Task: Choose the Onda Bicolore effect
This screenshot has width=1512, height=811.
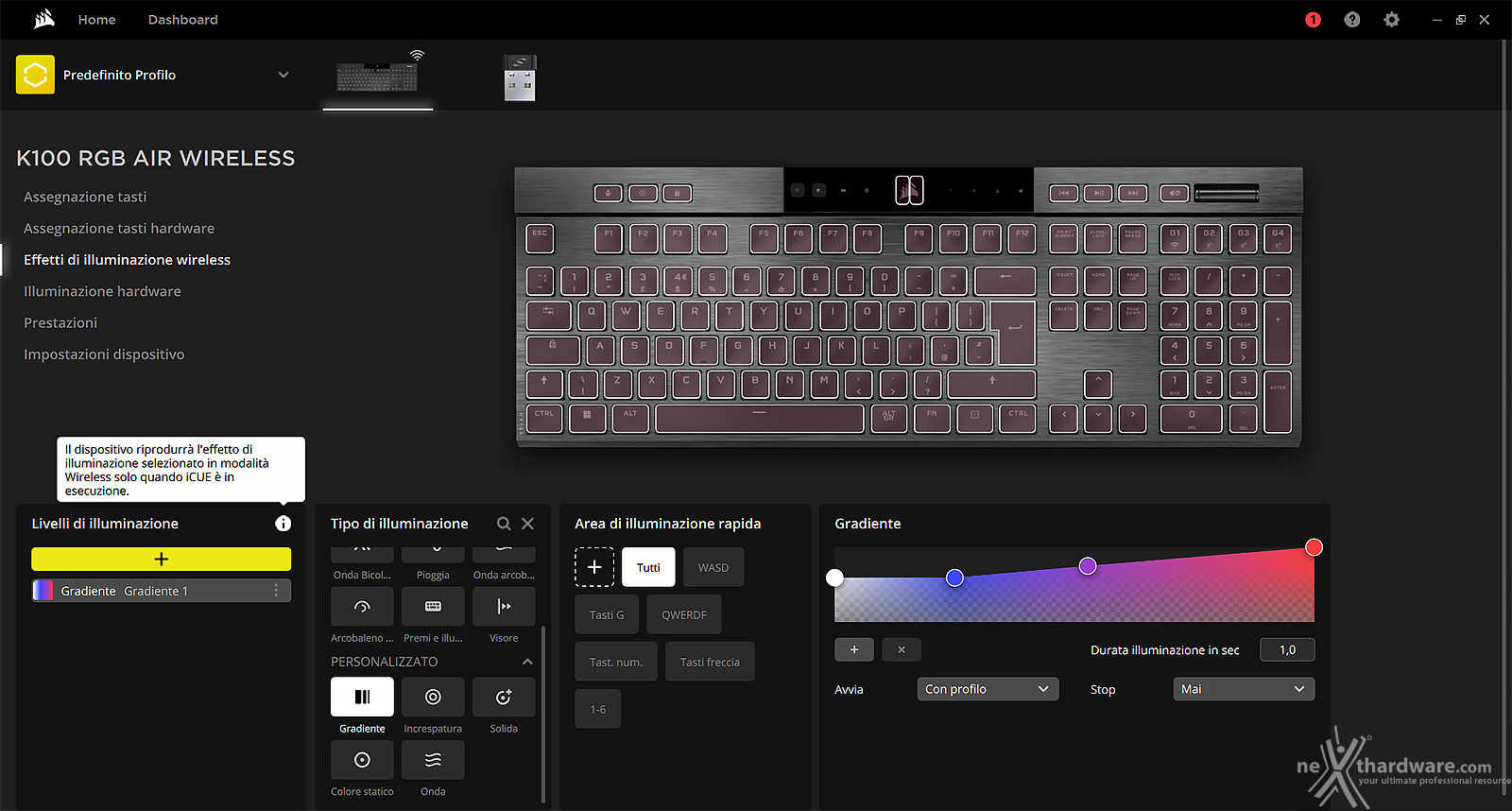Action: tap(362, 555)
